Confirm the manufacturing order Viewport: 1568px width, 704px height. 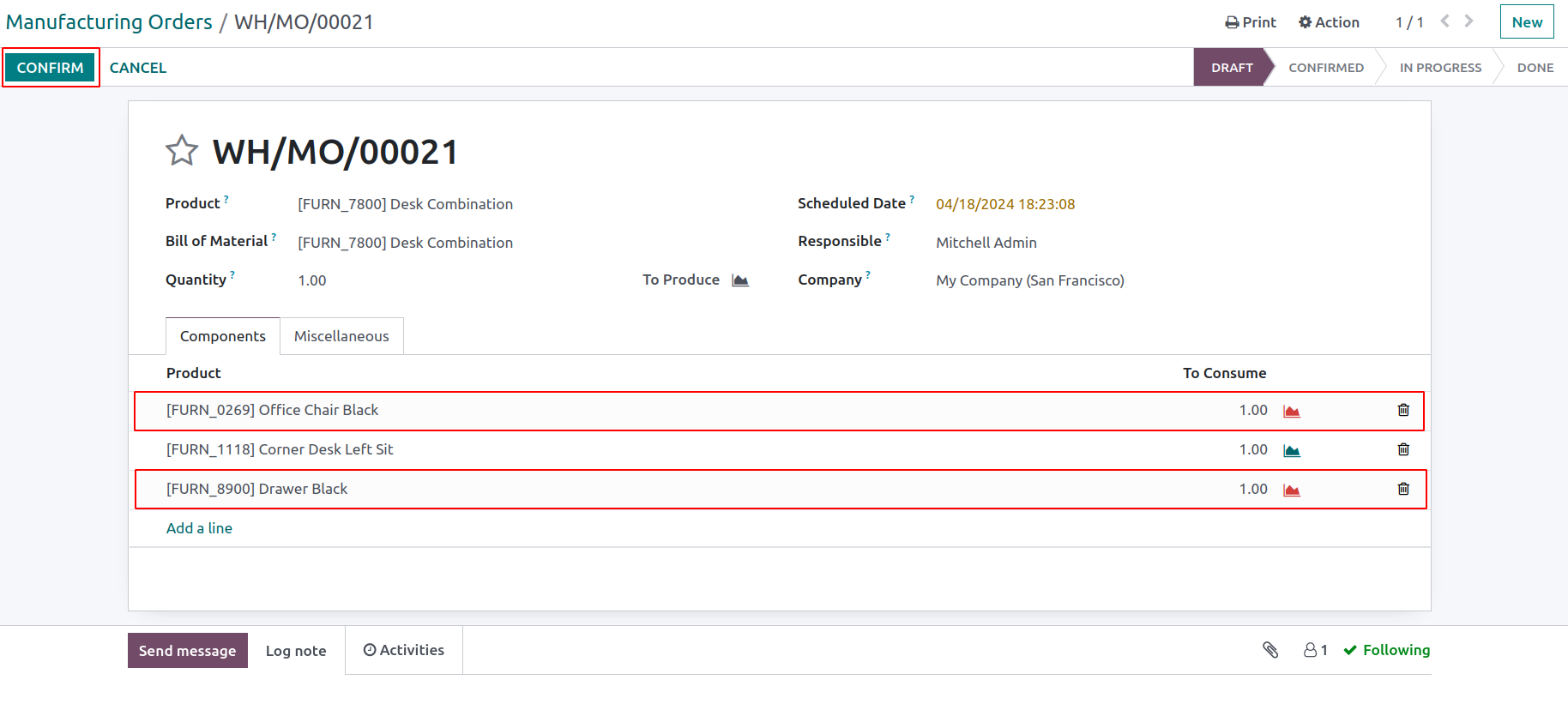[x=50, y=68]
